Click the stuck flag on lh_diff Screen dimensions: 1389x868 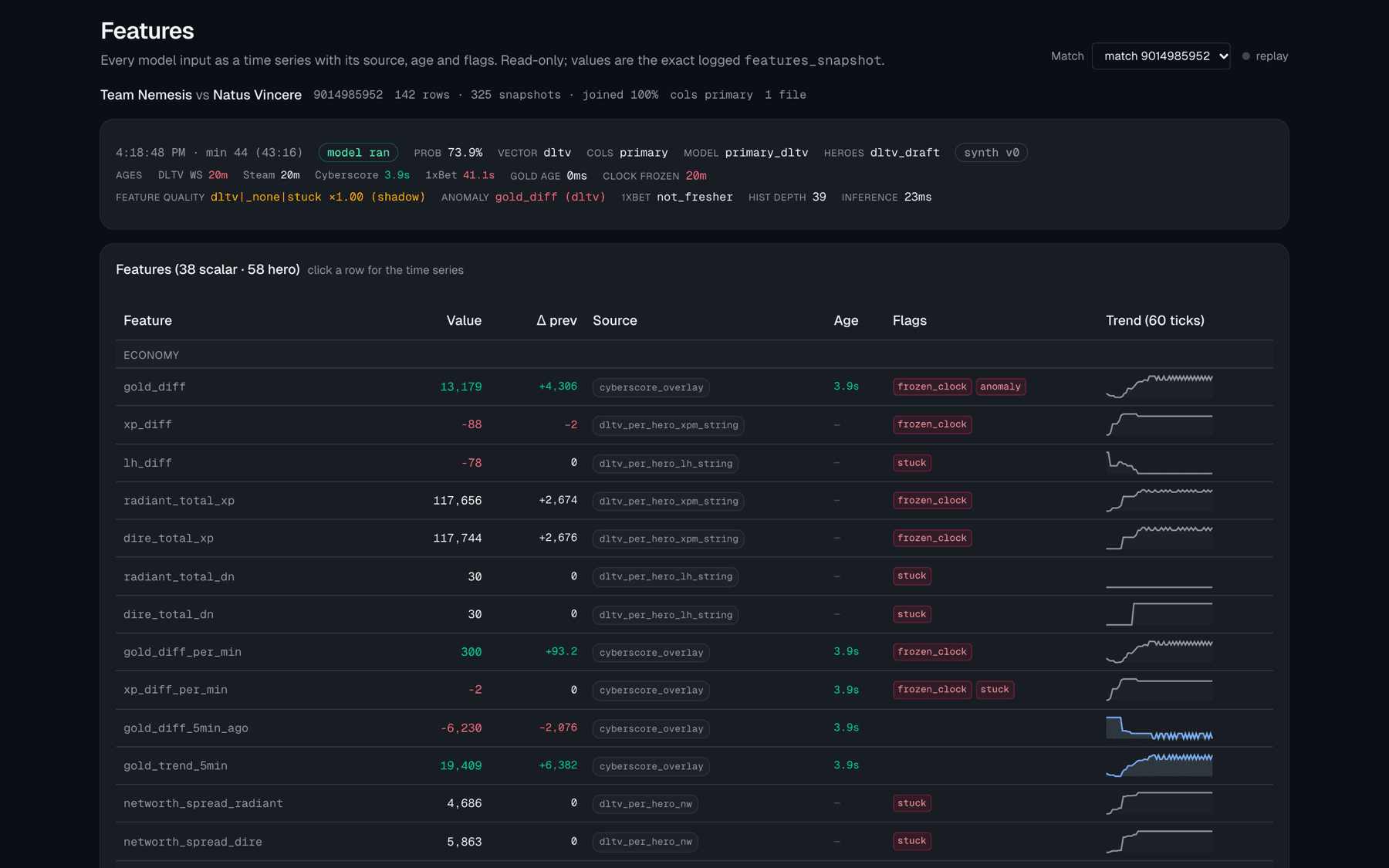point(911,463)
